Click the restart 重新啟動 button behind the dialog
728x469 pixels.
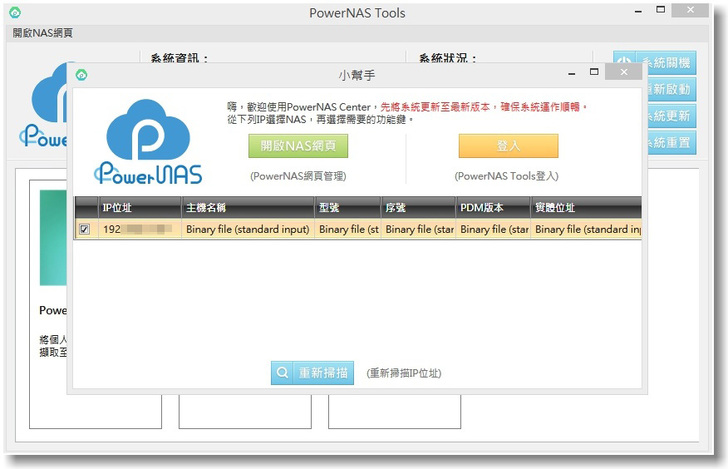click(671, 90)
